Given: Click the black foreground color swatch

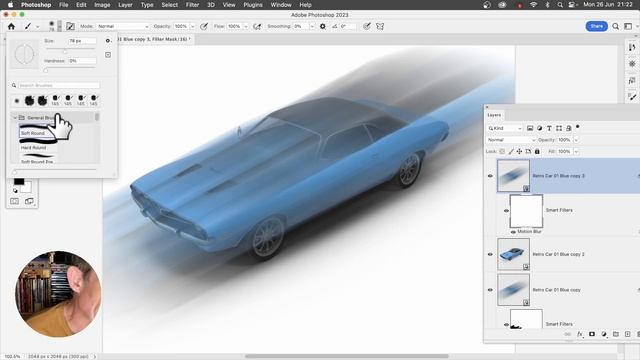Looking at the screenshot, I should coord(19,182).
